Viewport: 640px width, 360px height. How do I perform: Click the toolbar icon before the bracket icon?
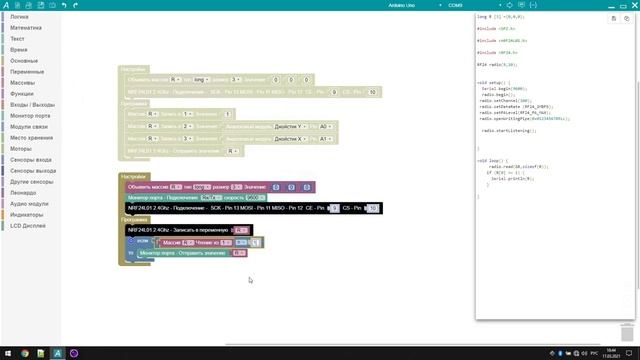521,5
